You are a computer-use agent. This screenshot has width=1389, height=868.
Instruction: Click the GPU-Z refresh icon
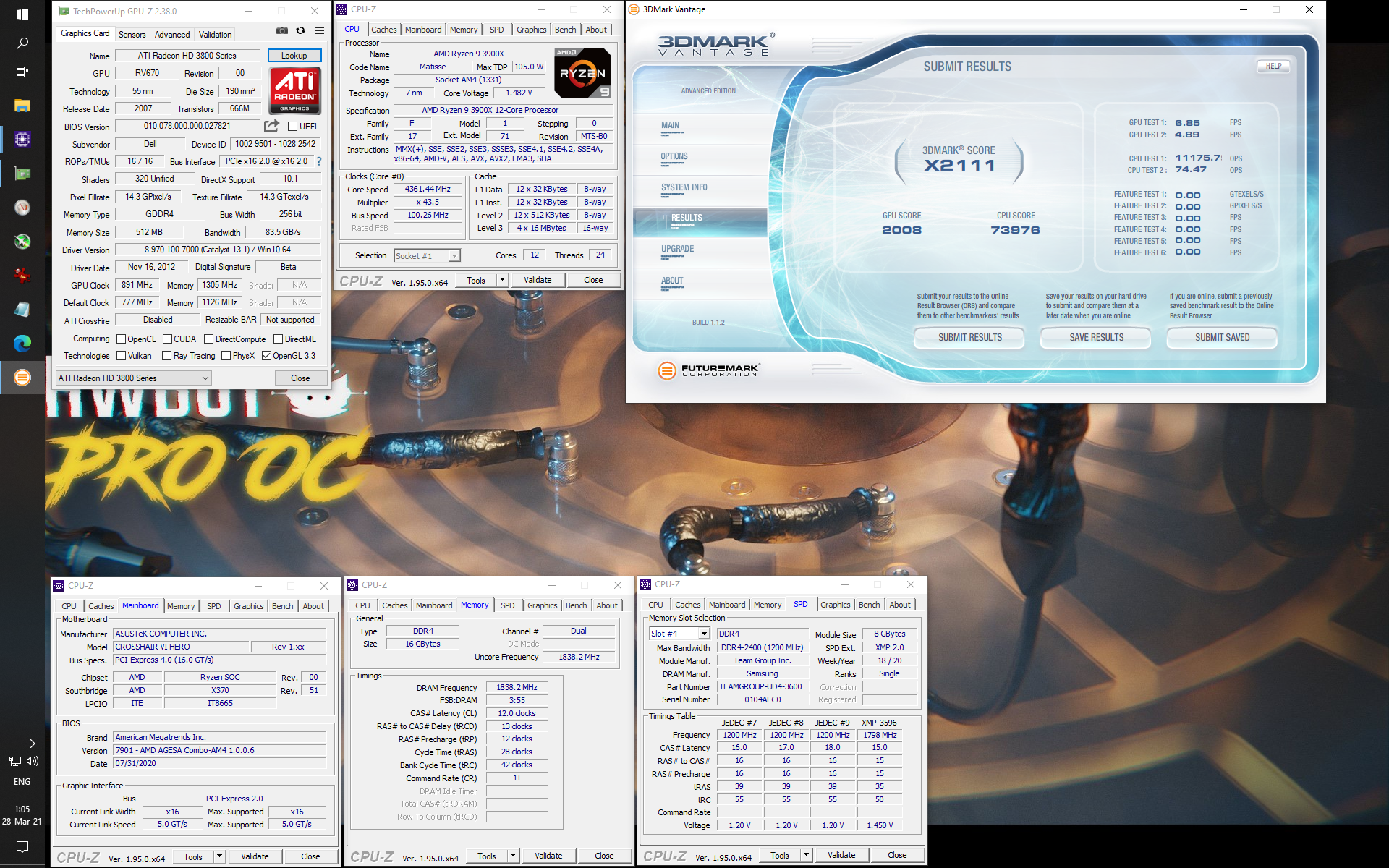(x=301, y=30)
